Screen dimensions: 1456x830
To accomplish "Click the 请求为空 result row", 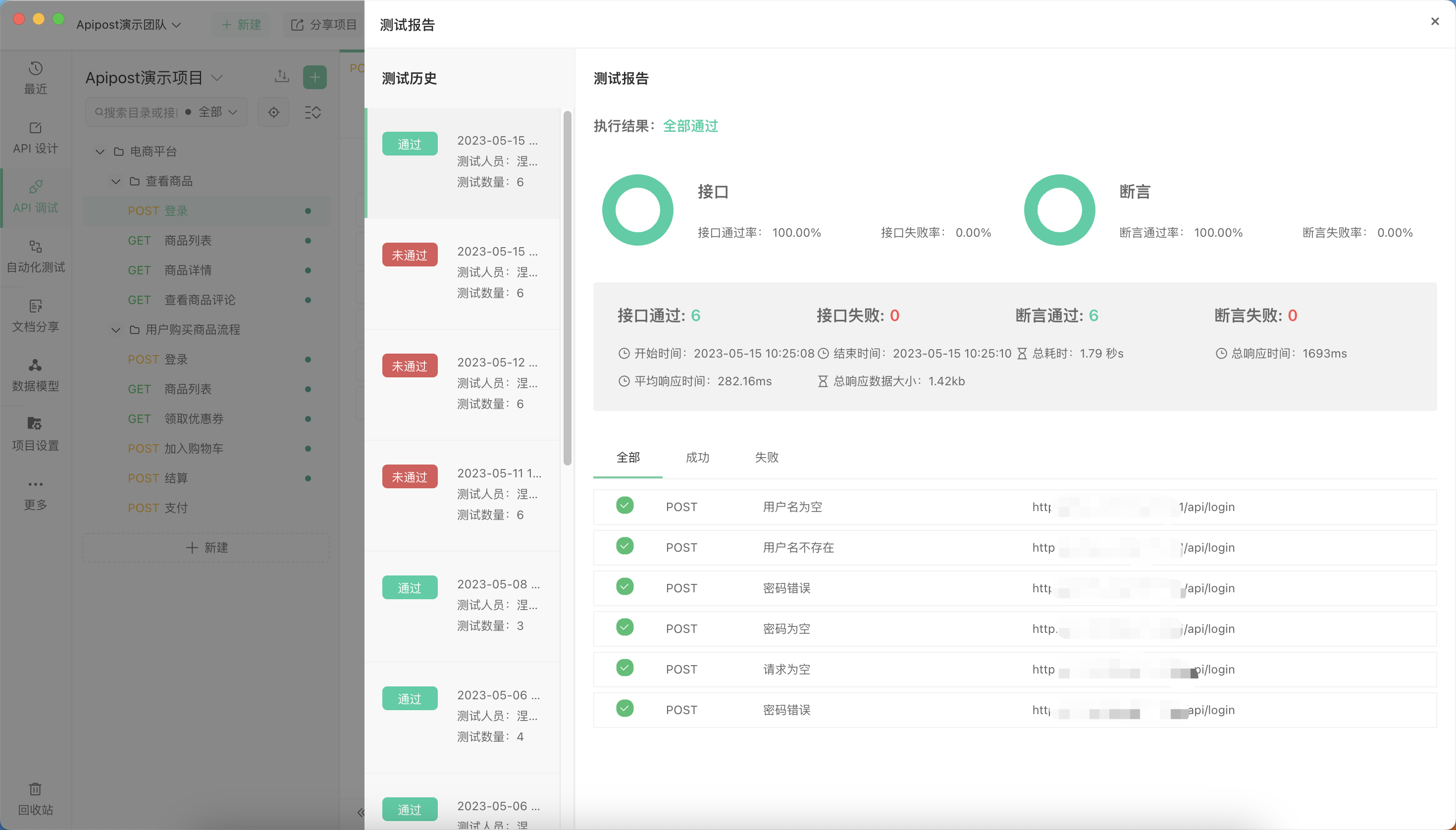I will (1015, 669).
